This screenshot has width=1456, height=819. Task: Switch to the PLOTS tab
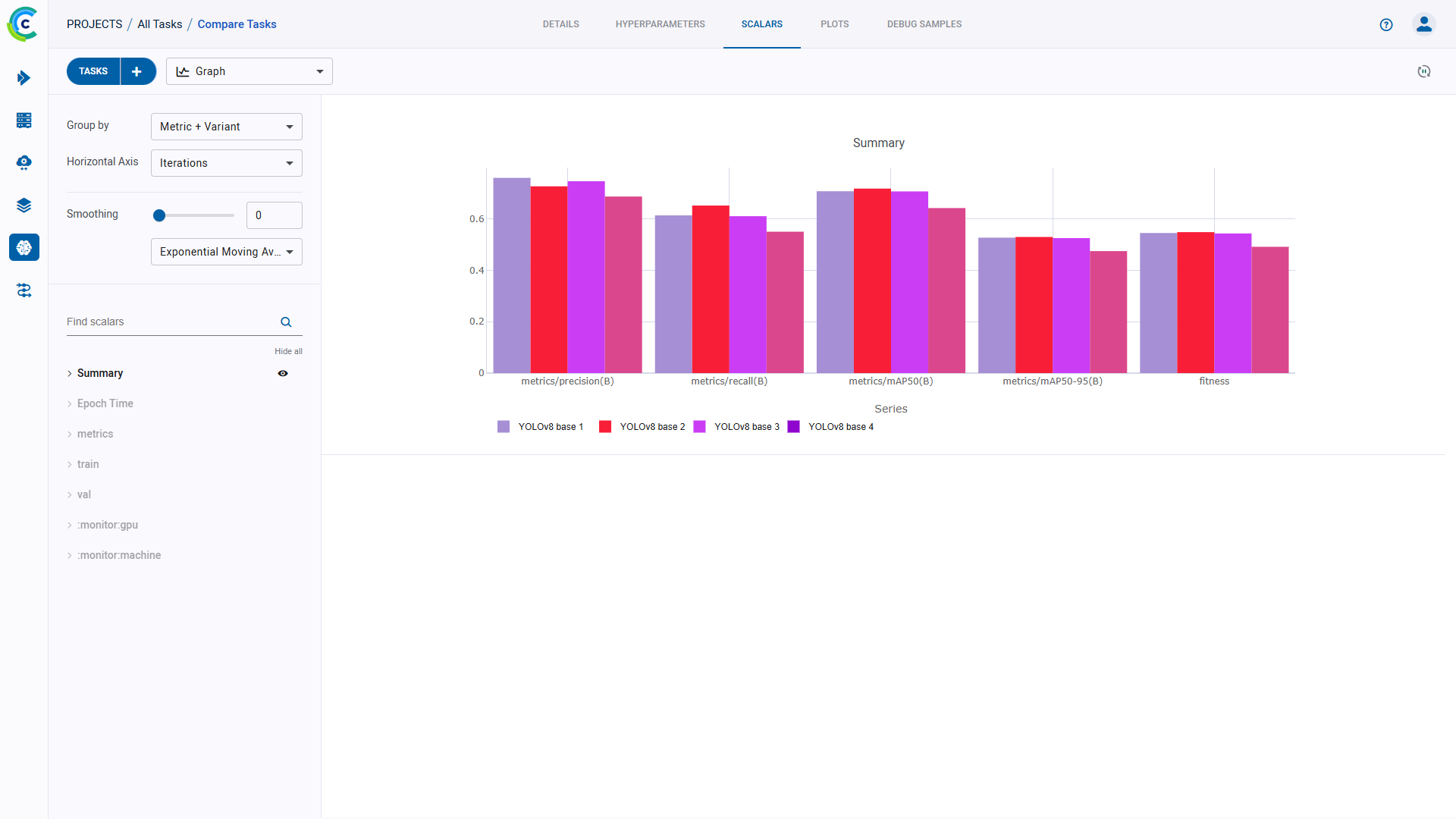point(835,24)
